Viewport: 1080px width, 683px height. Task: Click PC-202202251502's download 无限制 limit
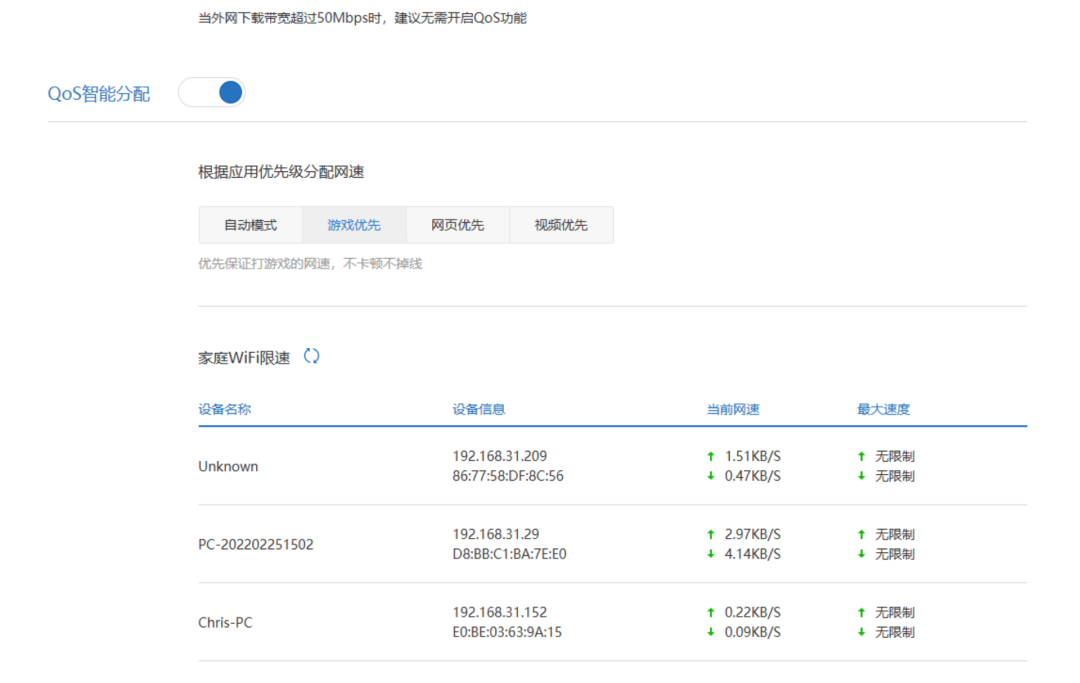(x=895, y=554)
